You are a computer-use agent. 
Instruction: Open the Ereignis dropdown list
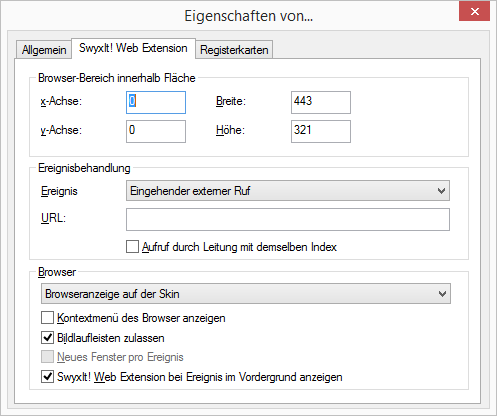[x=288, y=191]
